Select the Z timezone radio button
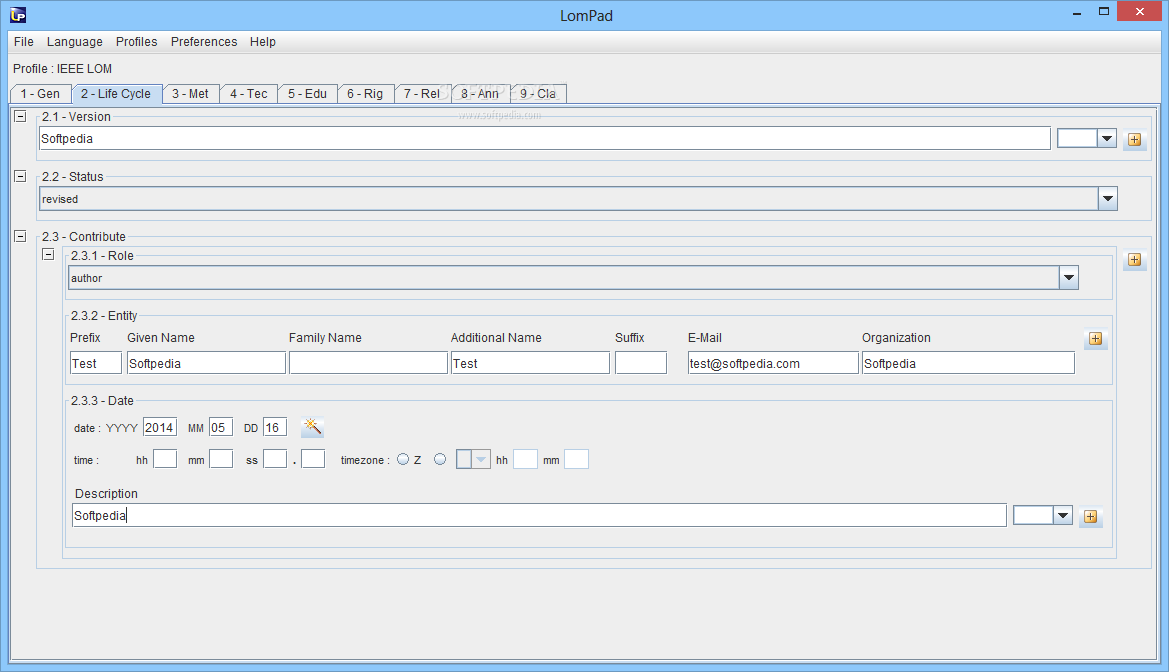This screenshot has height=672, width=1169. [x=403, y=459]
